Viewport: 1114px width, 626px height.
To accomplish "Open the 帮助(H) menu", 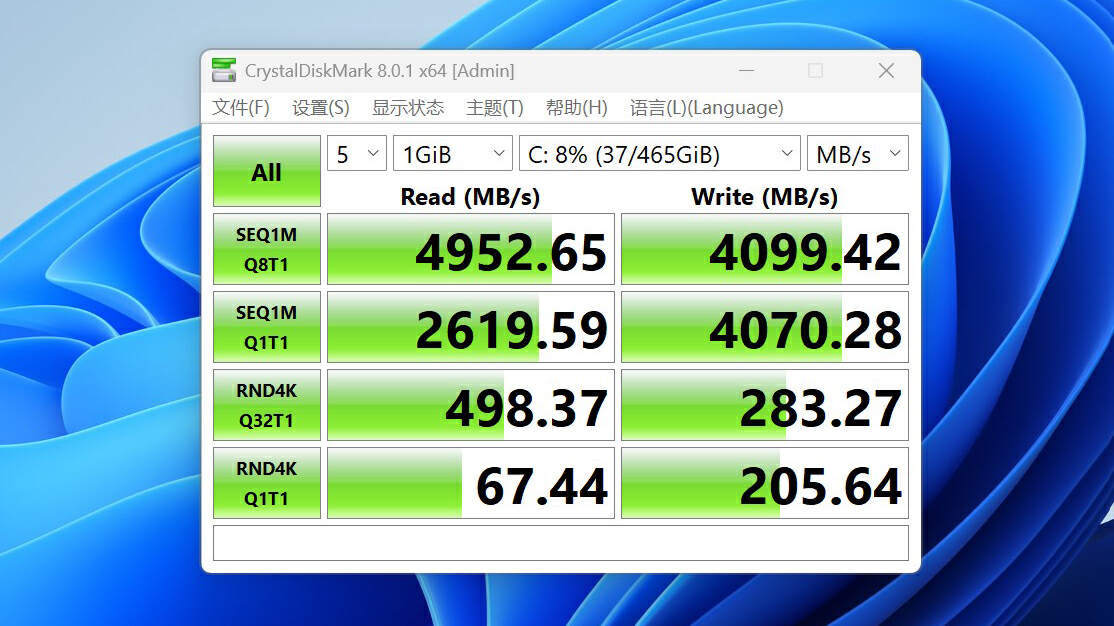I will (x=576, y=107).
